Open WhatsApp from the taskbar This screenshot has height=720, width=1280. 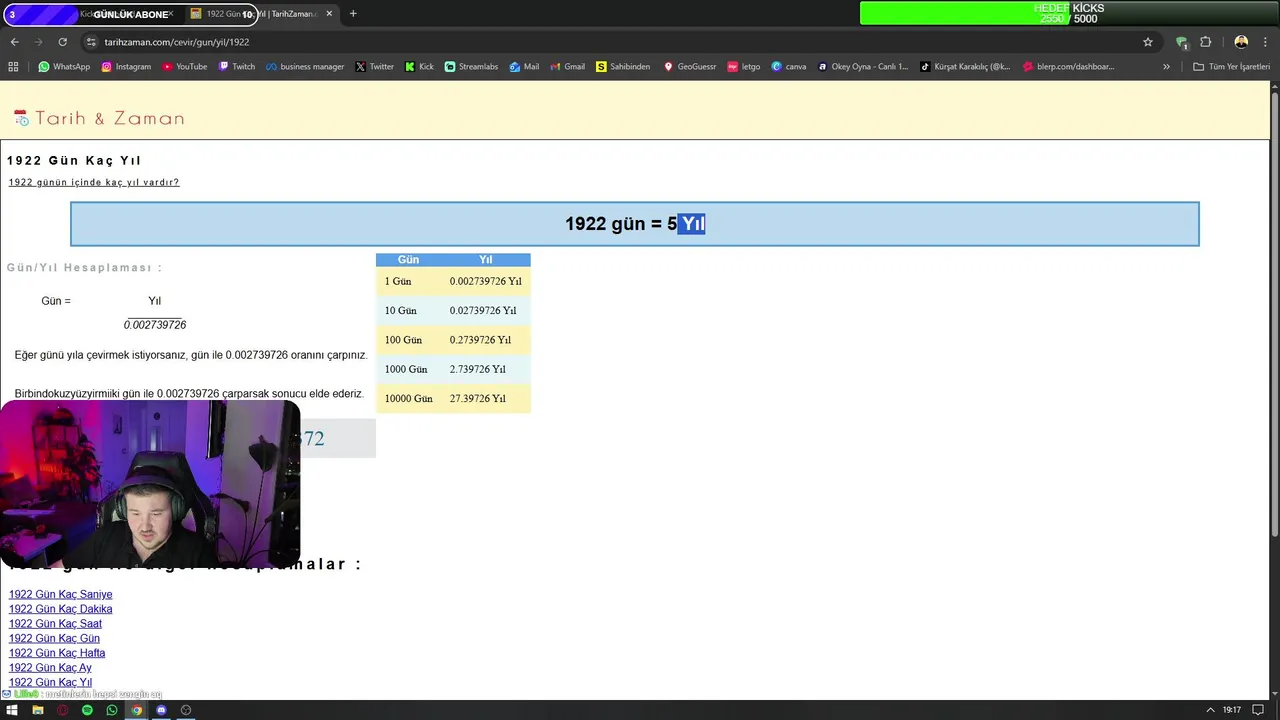(x=112, y=710)
